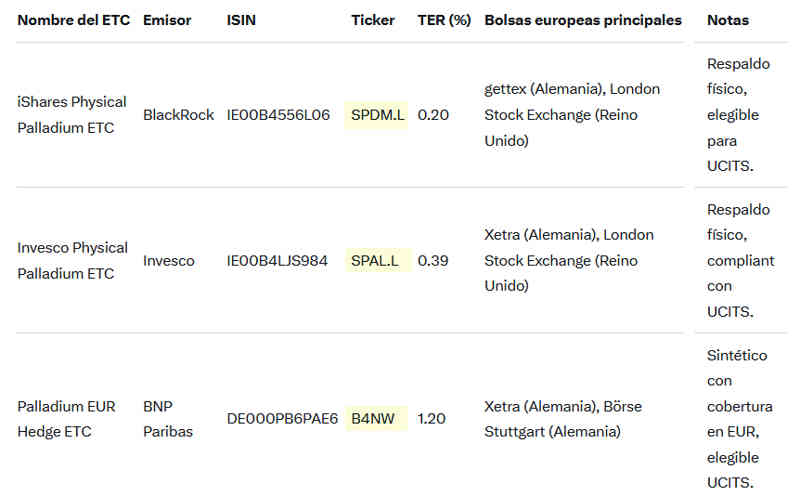Screen dimensions: 800x496
Task: Click the B4NW ticker highlight
Action: click(372, 419)
